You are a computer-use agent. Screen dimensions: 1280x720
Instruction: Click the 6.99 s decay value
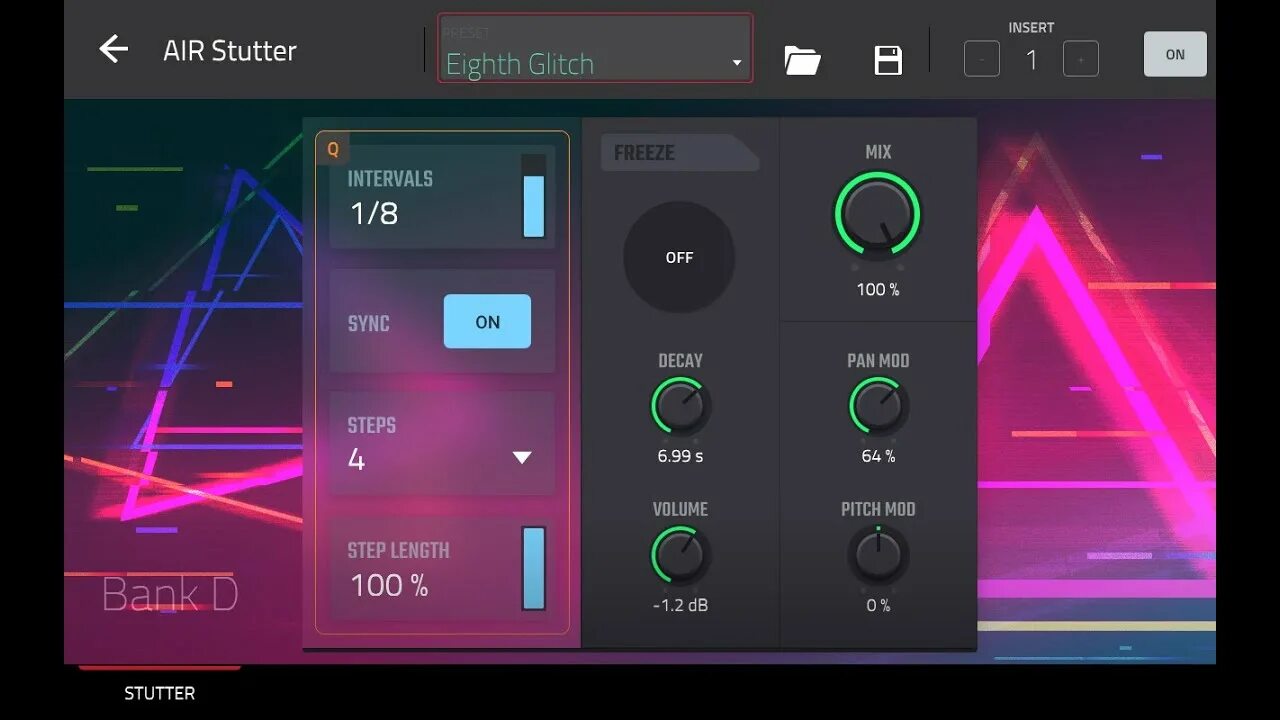[x=680, y=456]
